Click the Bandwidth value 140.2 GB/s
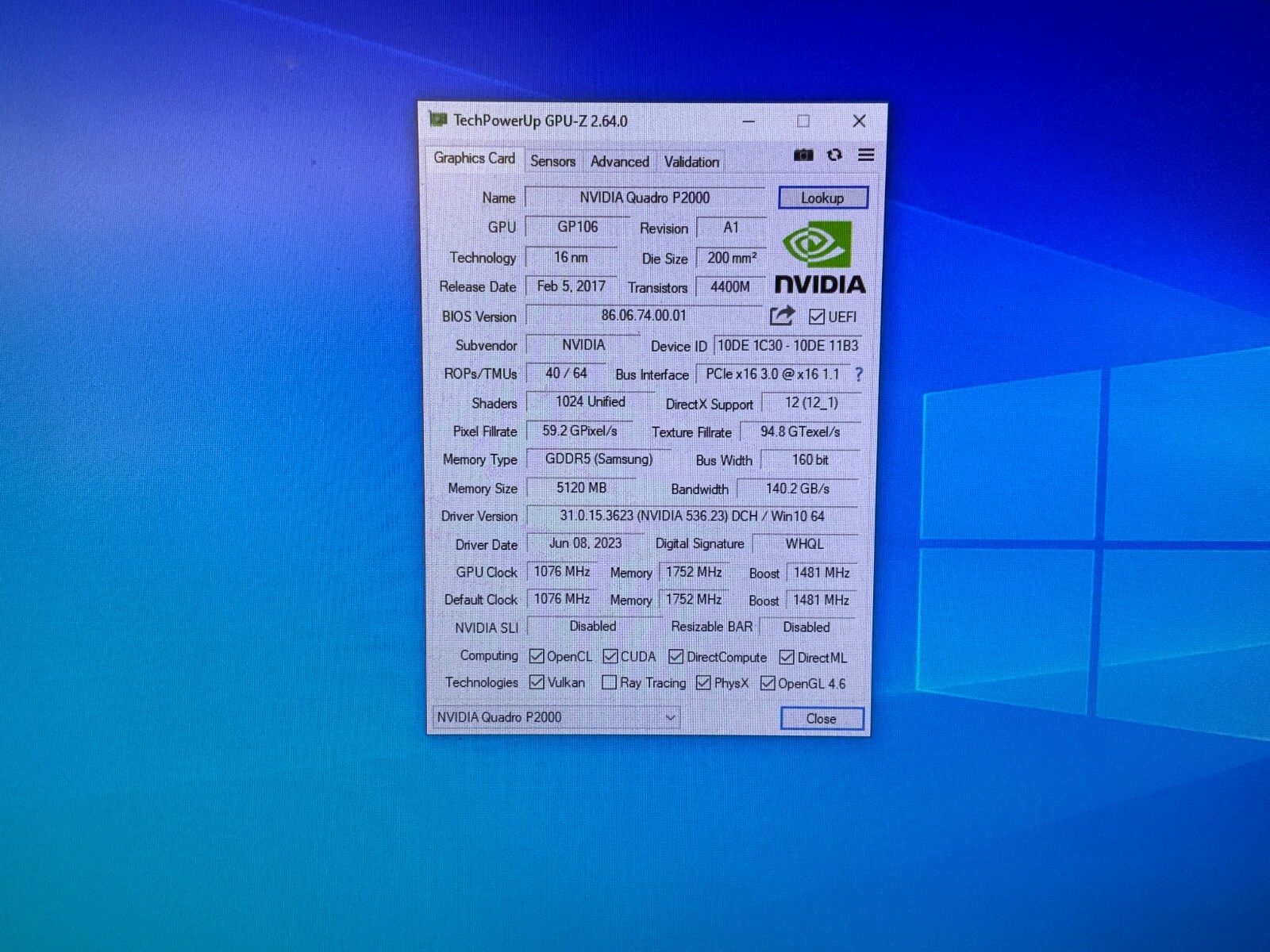 click(797, 489)
